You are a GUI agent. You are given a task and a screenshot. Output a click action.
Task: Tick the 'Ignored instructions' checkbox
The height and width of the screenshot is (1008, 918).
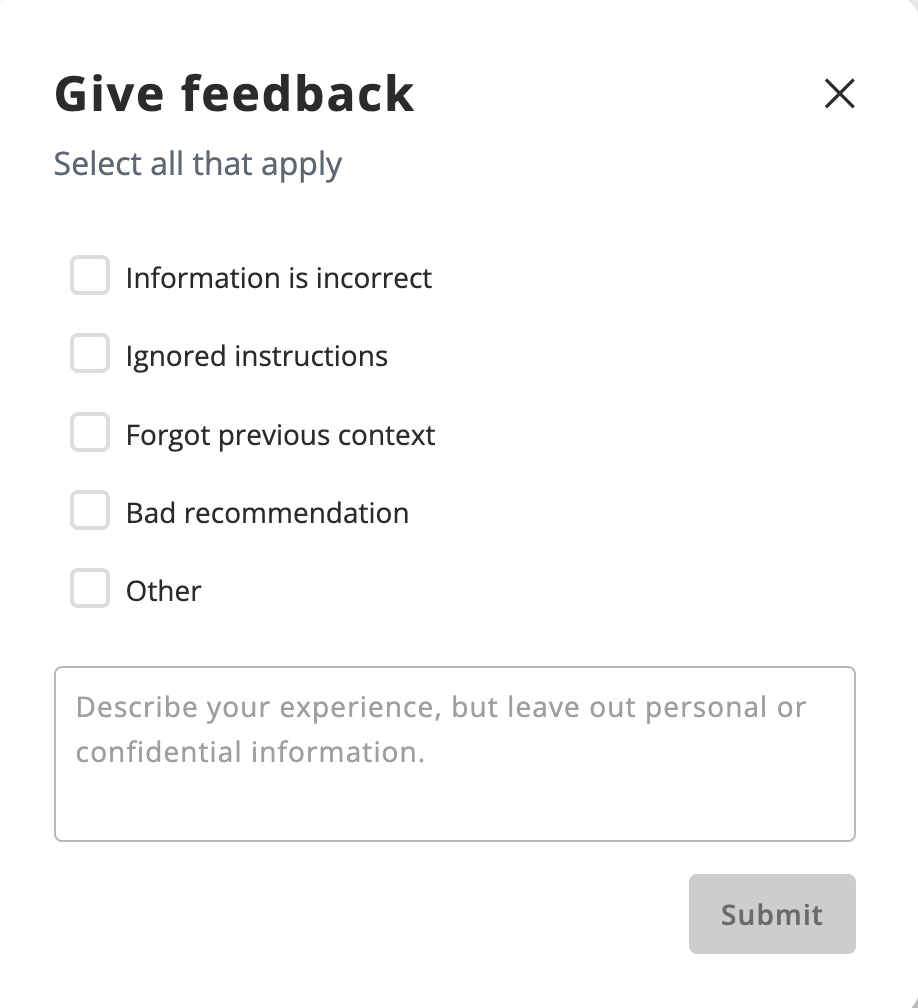[90, 354]
